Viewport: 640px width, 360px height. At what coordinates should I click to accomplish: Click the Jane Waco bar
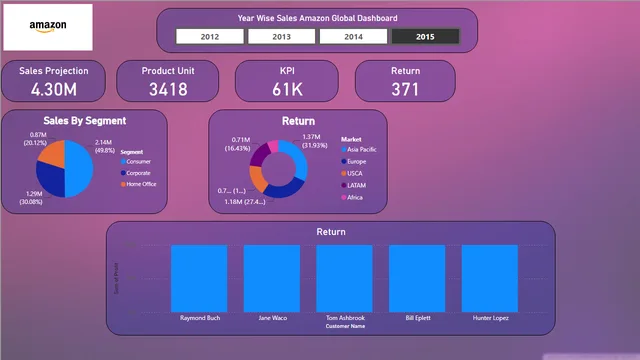272,278
